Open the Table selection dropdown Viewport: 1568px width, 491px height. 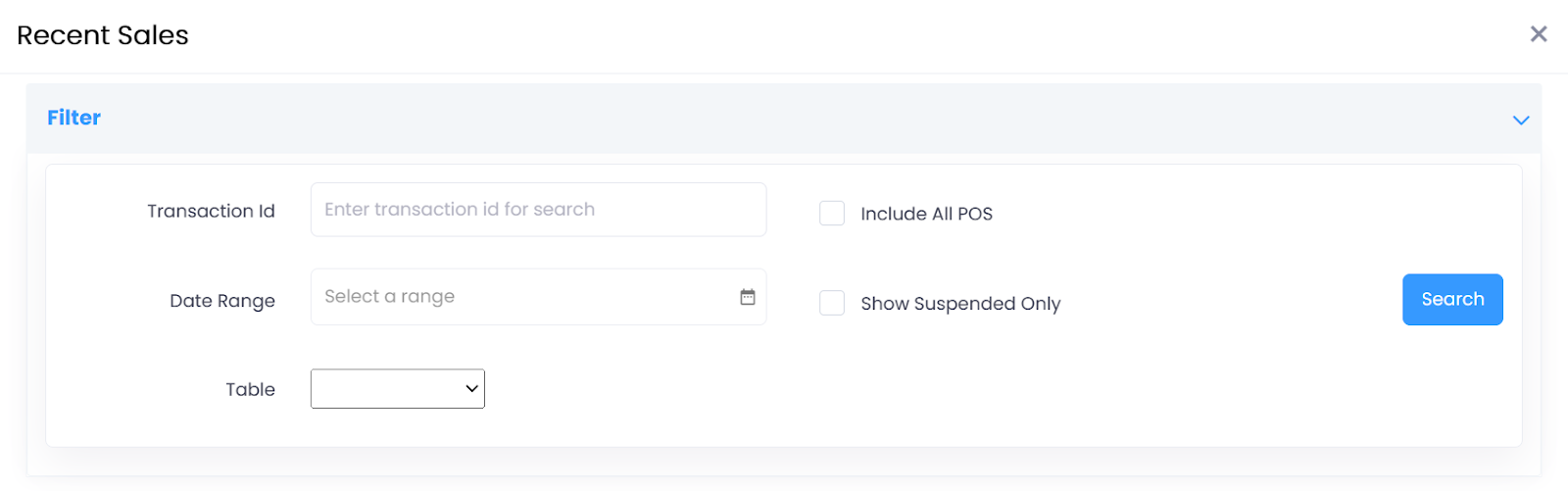click(x=397, y=389)
